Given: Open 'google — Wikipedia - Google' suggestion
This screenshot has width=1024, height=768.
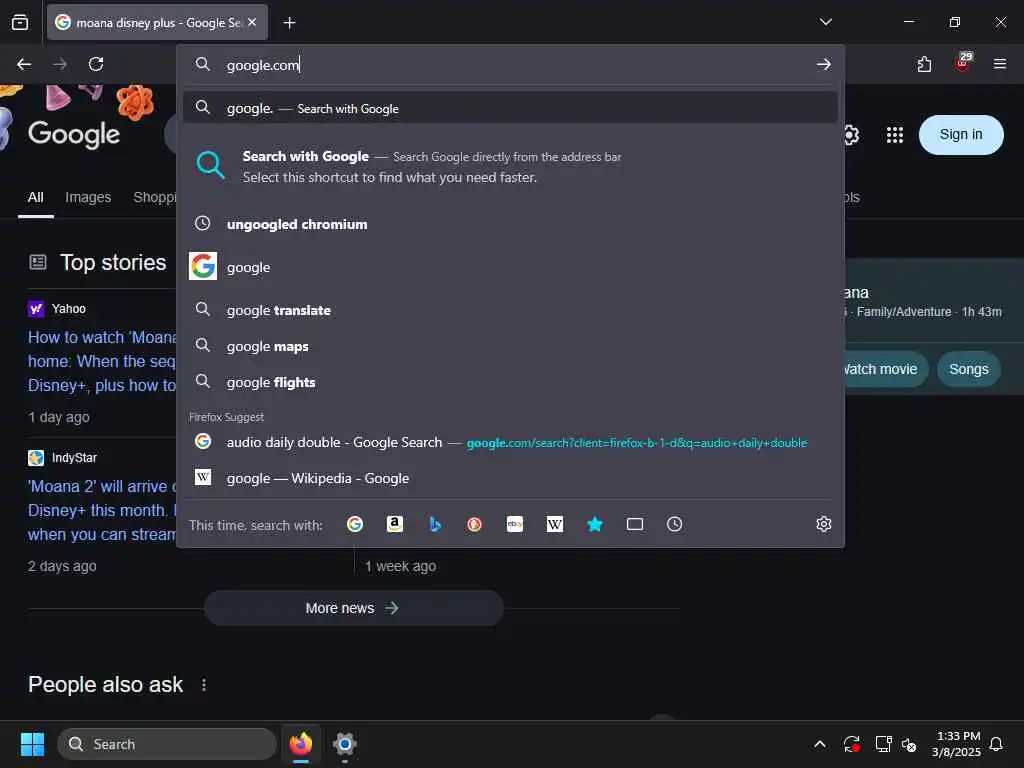Looking at the screenshot, I should tap(510, 478).
